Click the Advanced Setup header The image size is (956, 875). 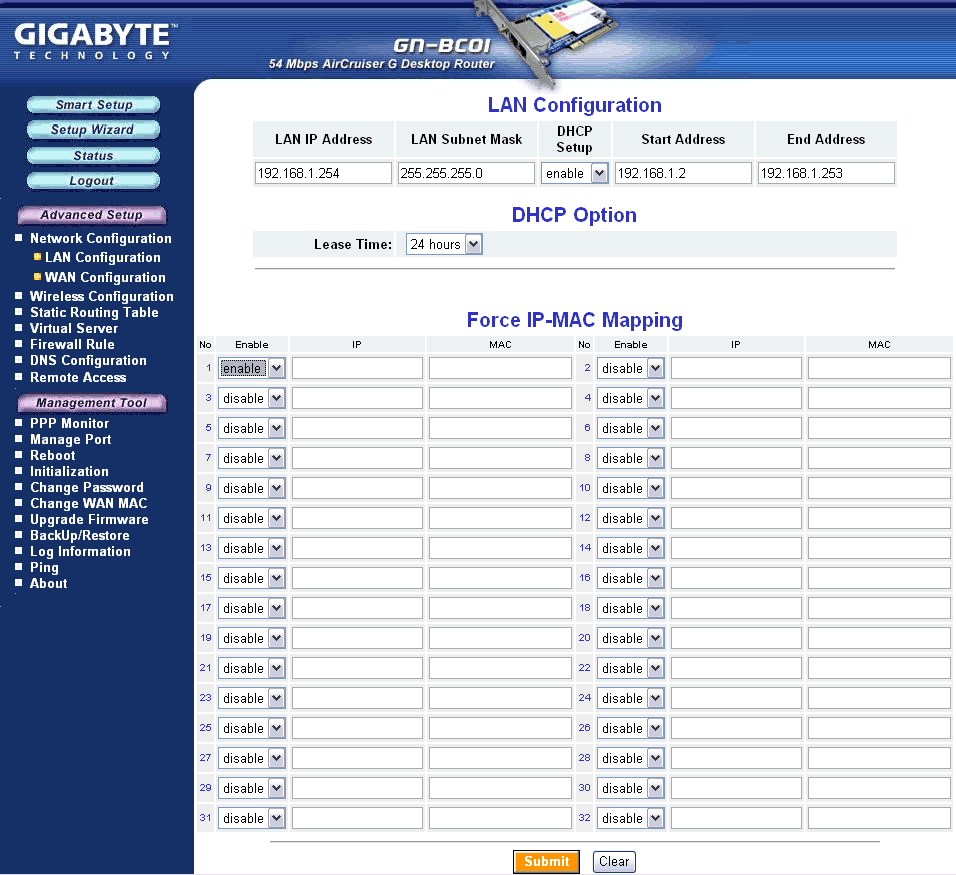point(91,215)
